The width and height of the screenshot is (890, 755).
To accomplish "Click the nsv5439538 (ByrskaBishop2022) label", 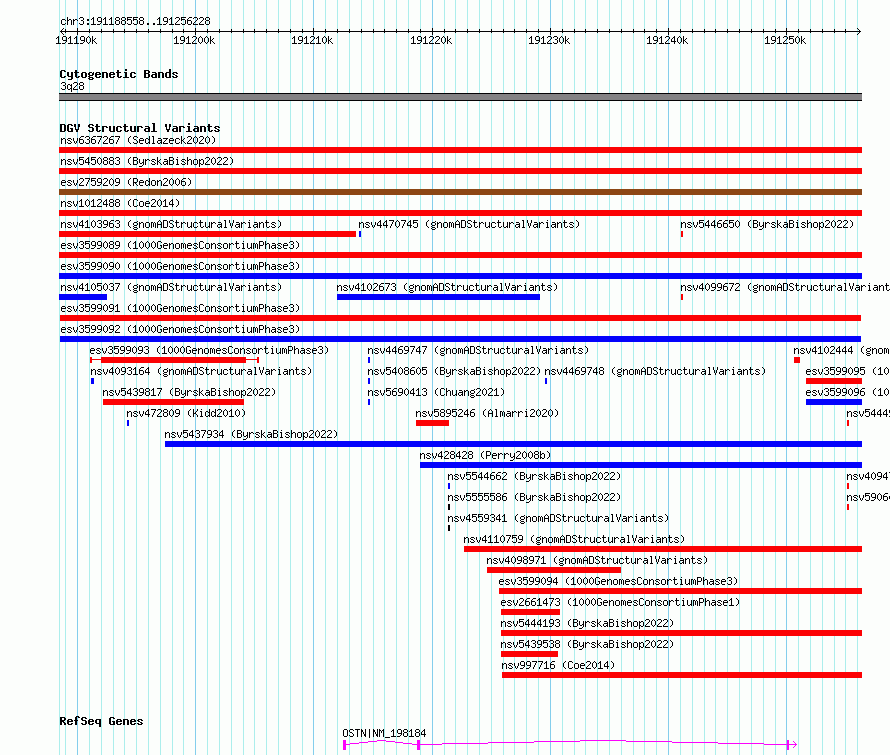I will [587, 644].
